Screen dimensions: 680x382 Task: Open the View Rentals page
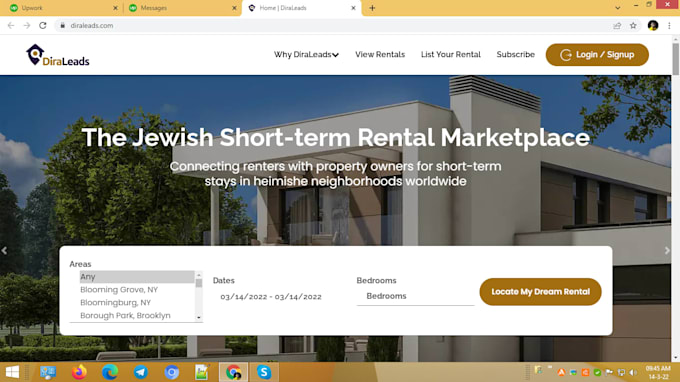[x=380, y=55]
